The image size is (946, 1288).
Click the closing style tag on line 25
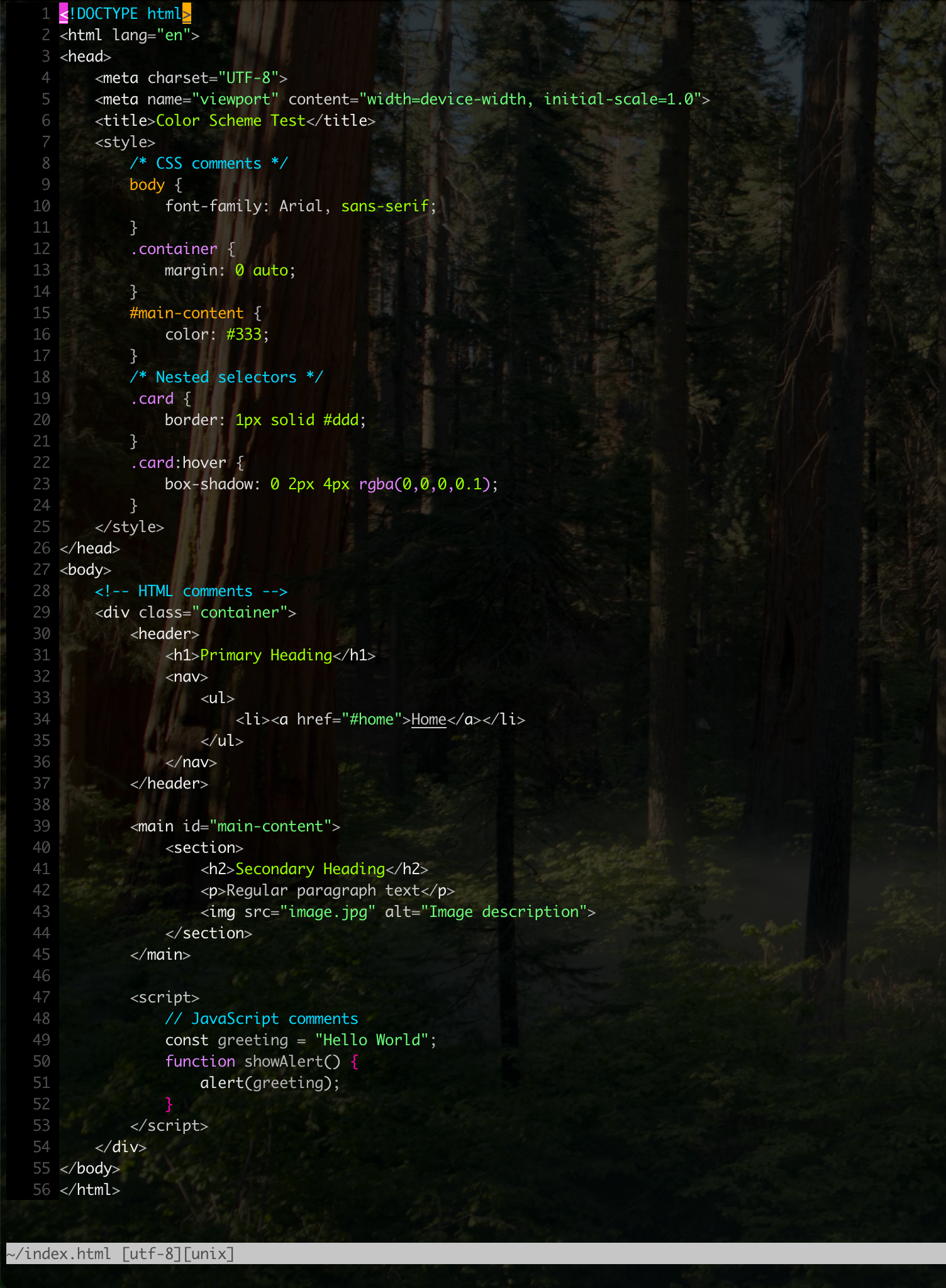[130, 526]
